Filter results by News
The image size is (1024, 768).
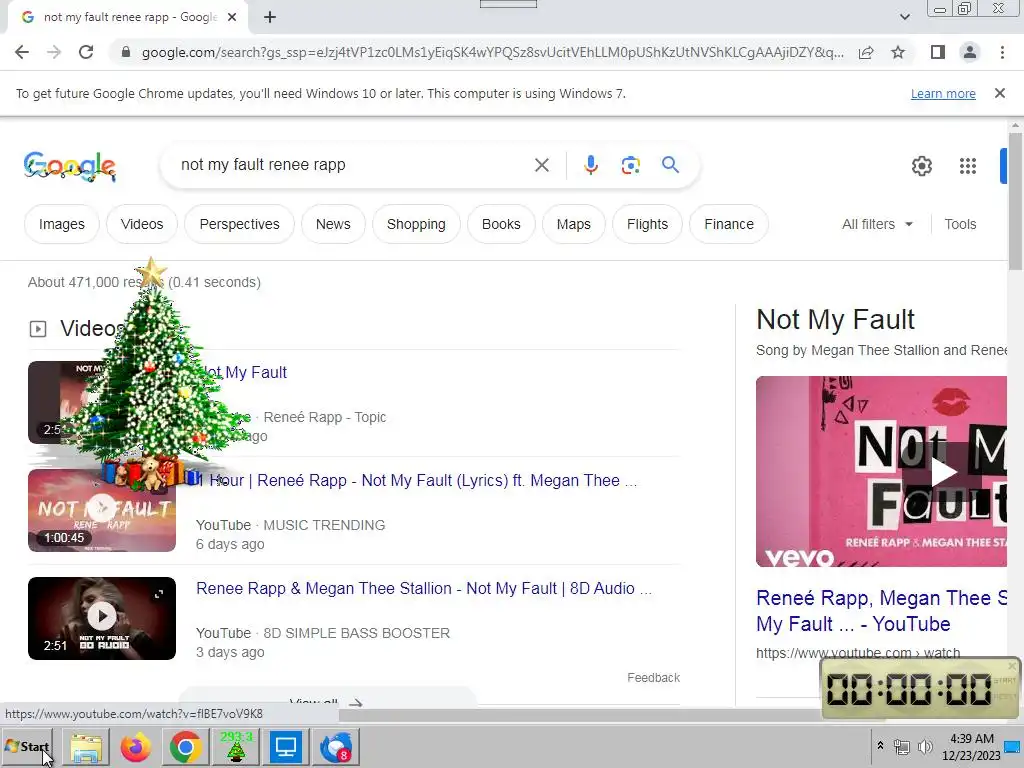(333, 224)
